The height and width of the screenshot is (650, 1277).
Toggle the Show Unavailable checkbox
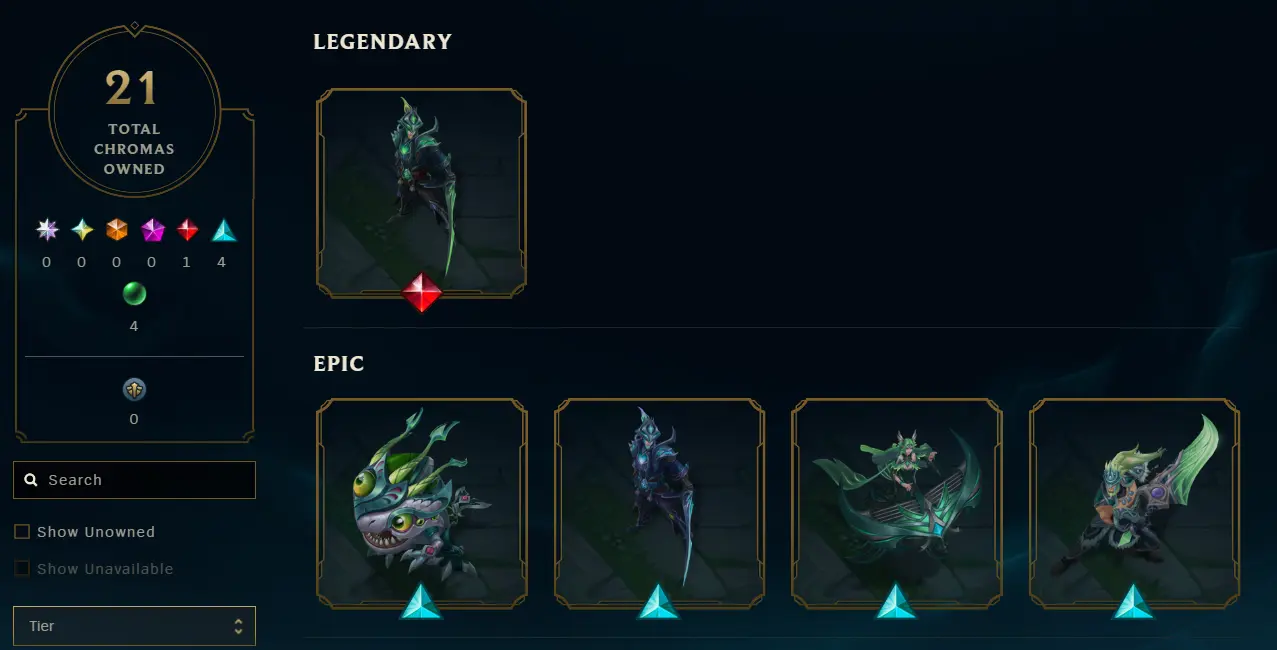[x=22, y=569]
